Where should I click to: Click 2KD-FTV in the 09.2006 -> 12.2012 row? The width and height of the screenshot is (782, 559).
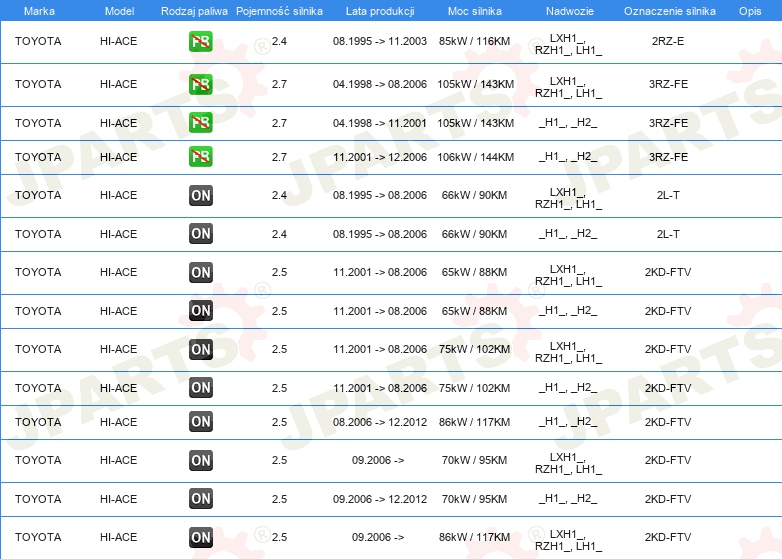[668, 499]
